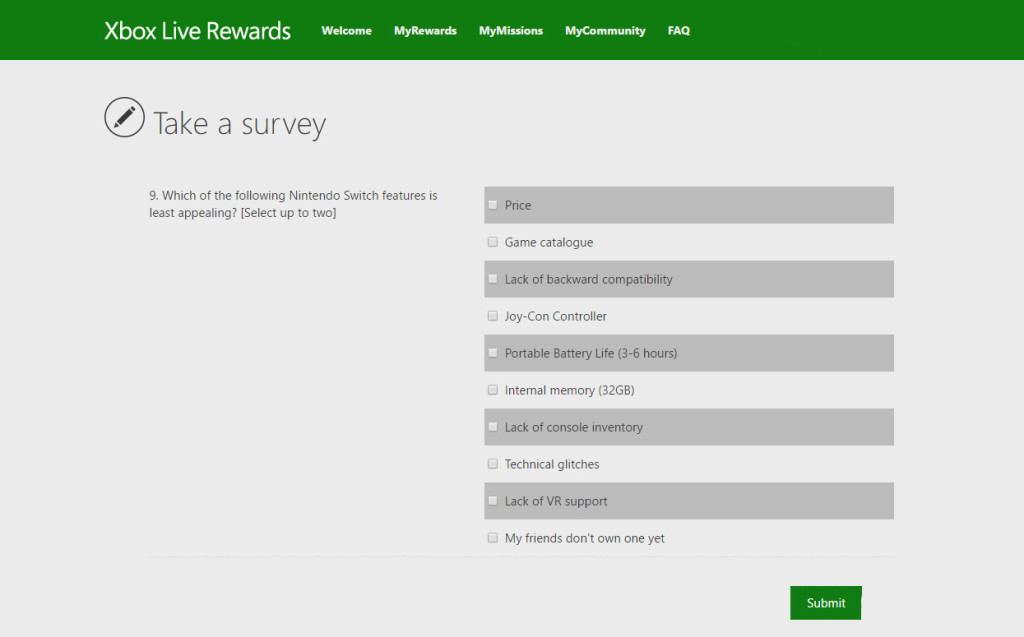Select the Joy-Con Controller checkbox

coord(492,316)
